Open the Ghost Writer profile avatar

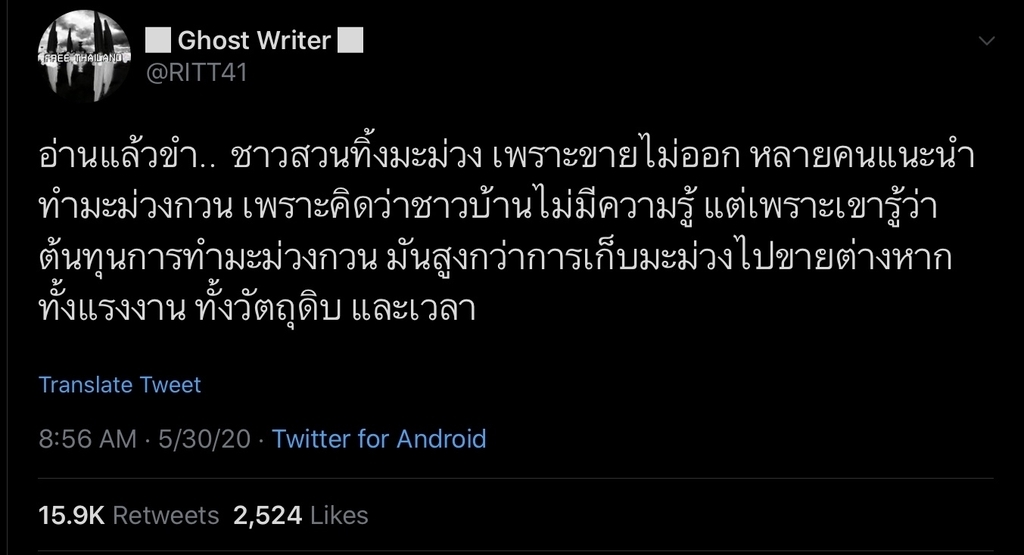tap(84, 56)
